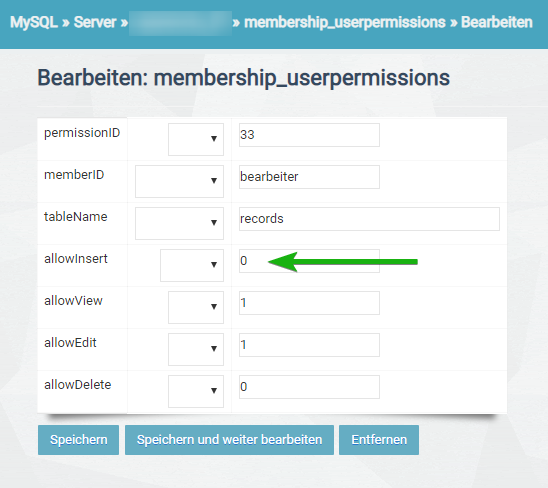Click the Speichern button

pyautogui.click(x=78, y=440)
